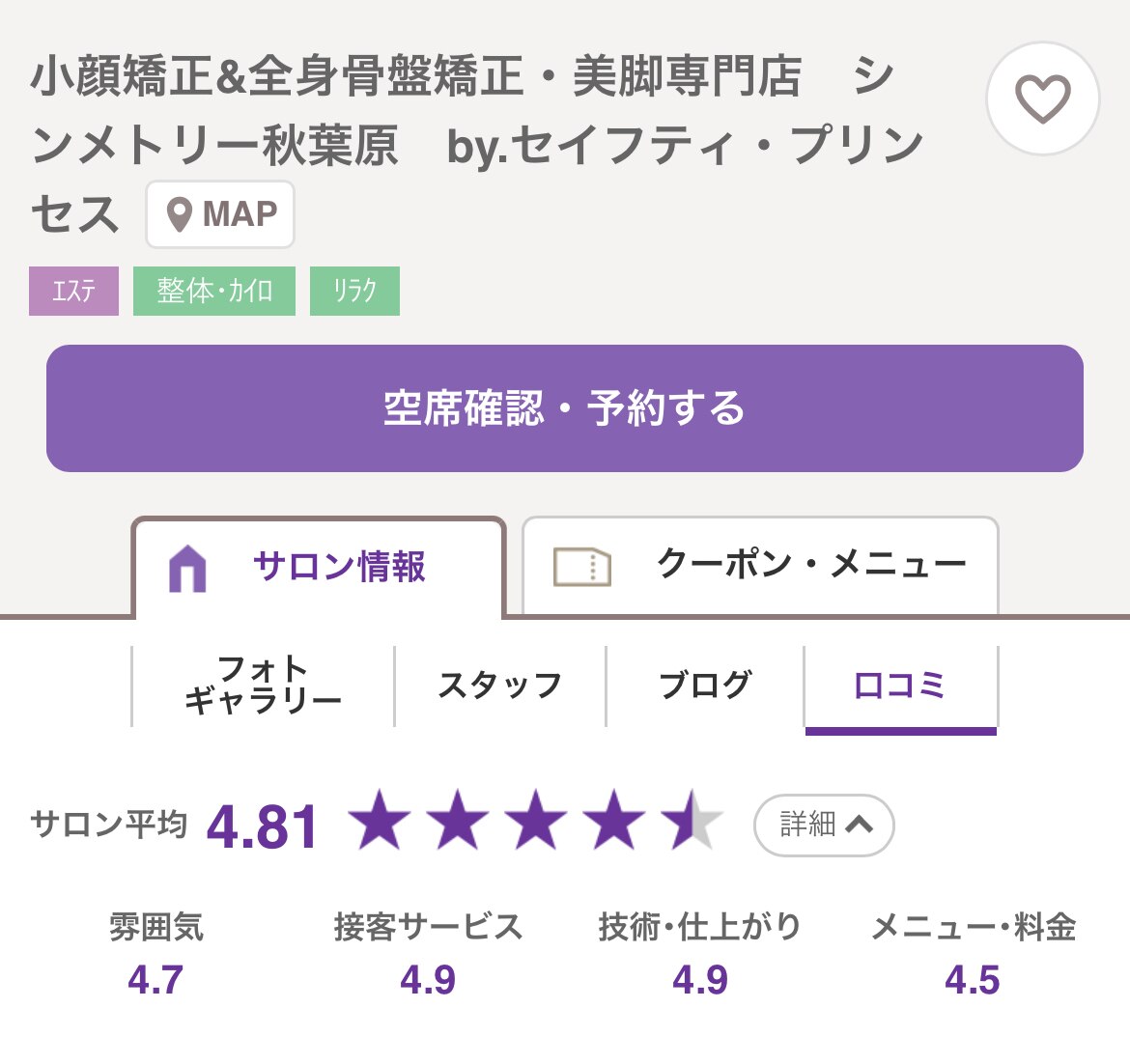This screenshot has height=1064, width=1130.
Task: Tap the heart favorite icon
Action: (1041, 99)
